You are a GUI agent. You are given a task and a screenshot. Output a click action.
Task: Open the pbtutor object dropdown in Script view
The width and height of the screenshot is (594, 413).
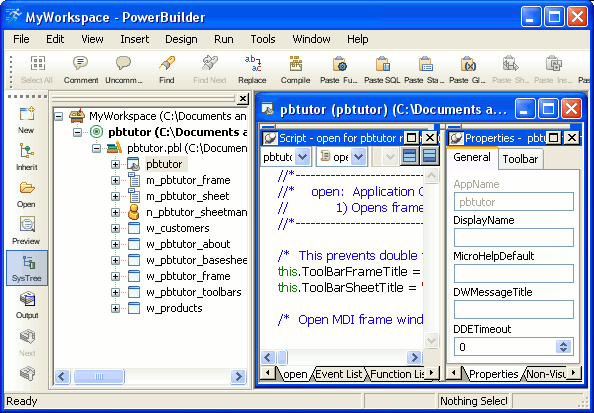coord(302,156)
